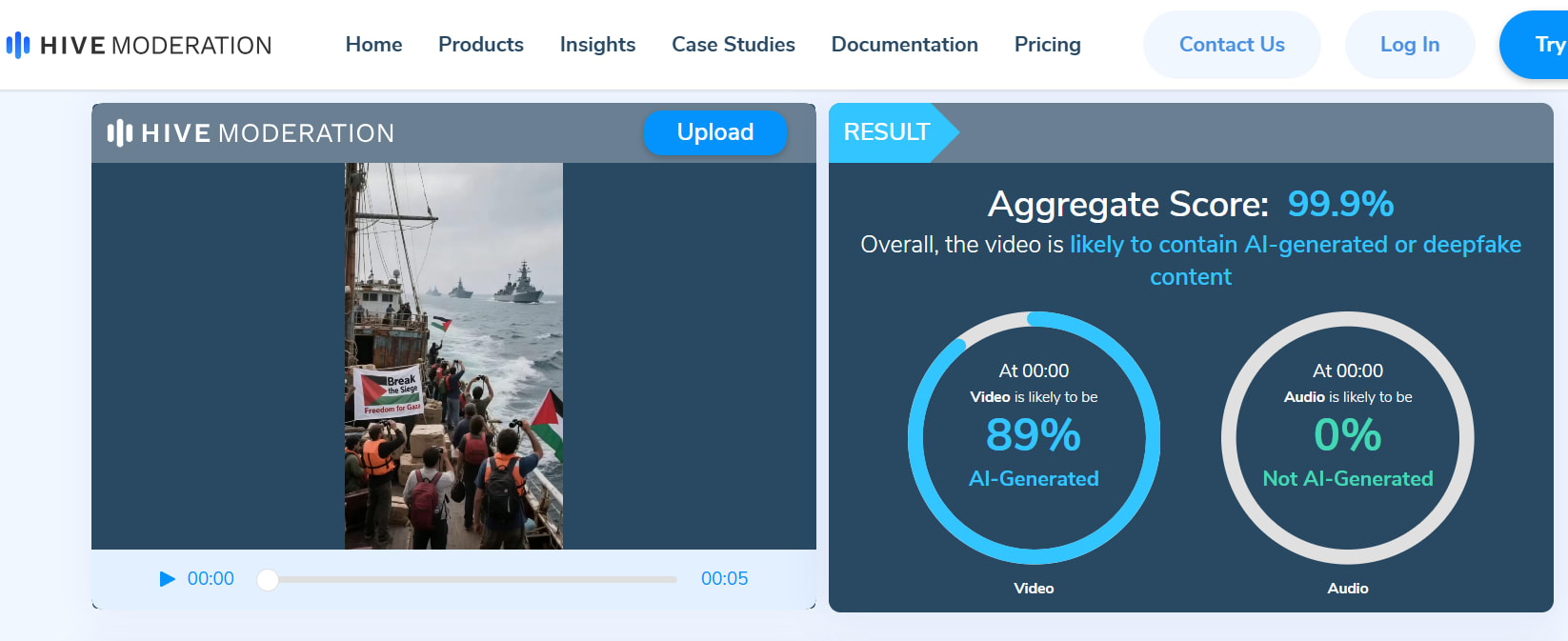Click the Hive logo icon in the top navigation

18,45
